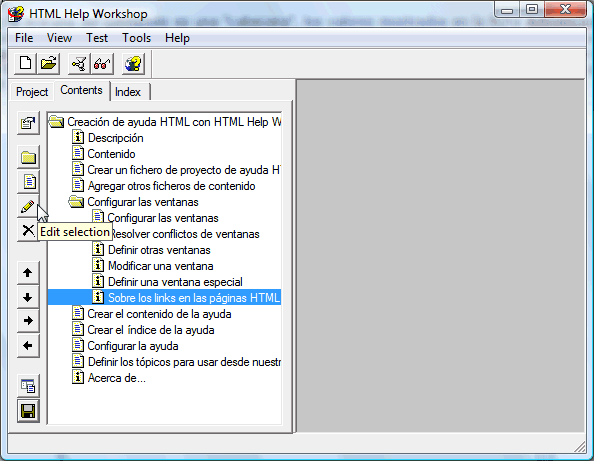Save file with the floppy disk icon
Screen dimensions: 594x461
[x=28, y=411]
